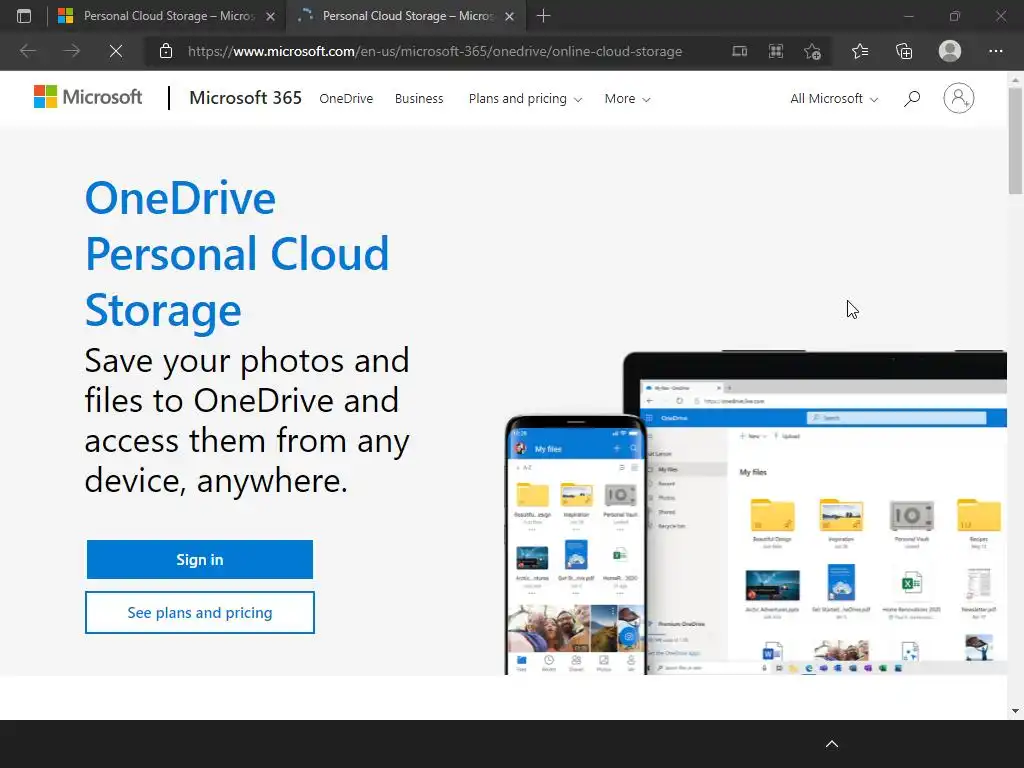Image resolution: width=1024 pixels, height=768 pixels.
Task: Open the OneDrive nav item
Action: point(346,99)
